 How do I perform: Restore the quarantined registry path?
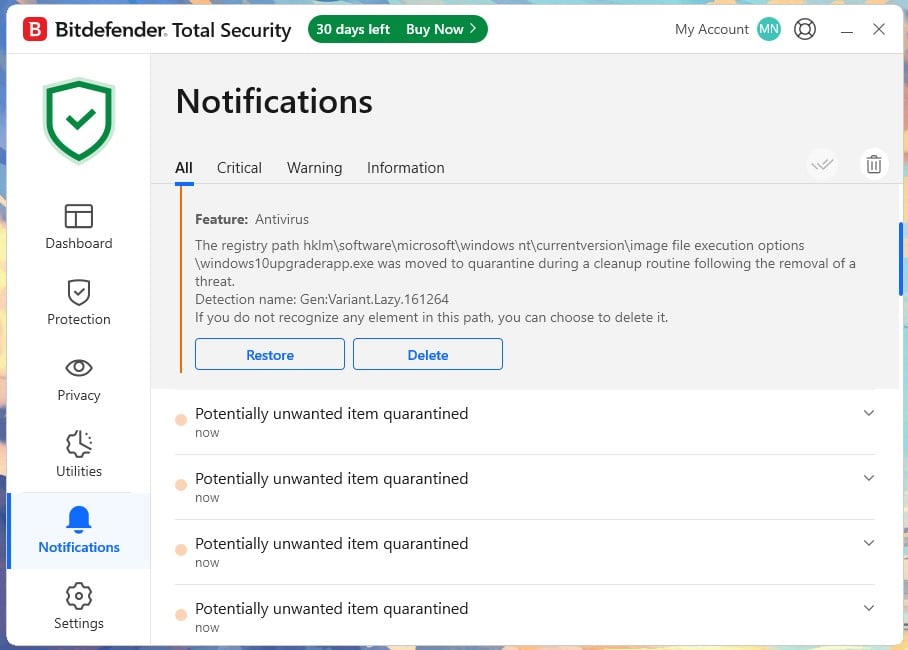coord(270,354)
